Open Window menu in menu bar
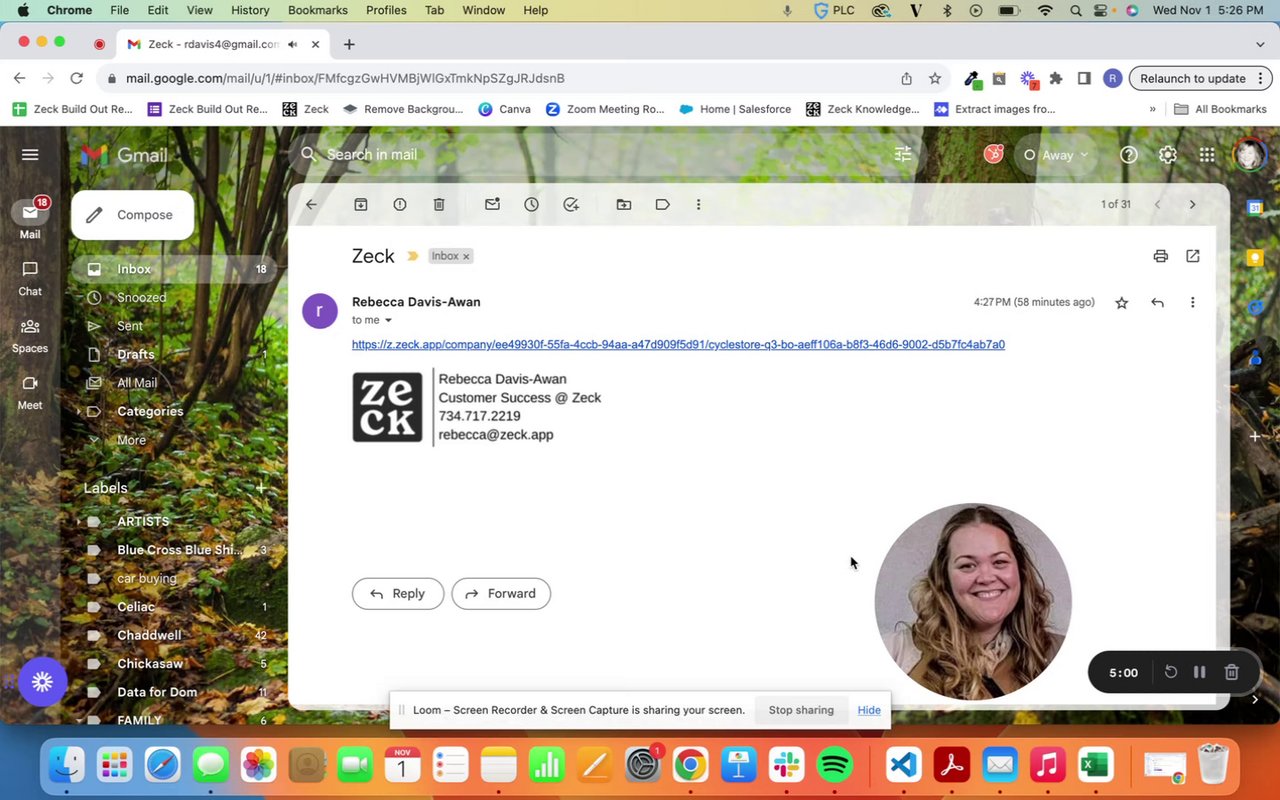Image resolution: width=1280 pixels, height=800 pixels. coord(483,10)
